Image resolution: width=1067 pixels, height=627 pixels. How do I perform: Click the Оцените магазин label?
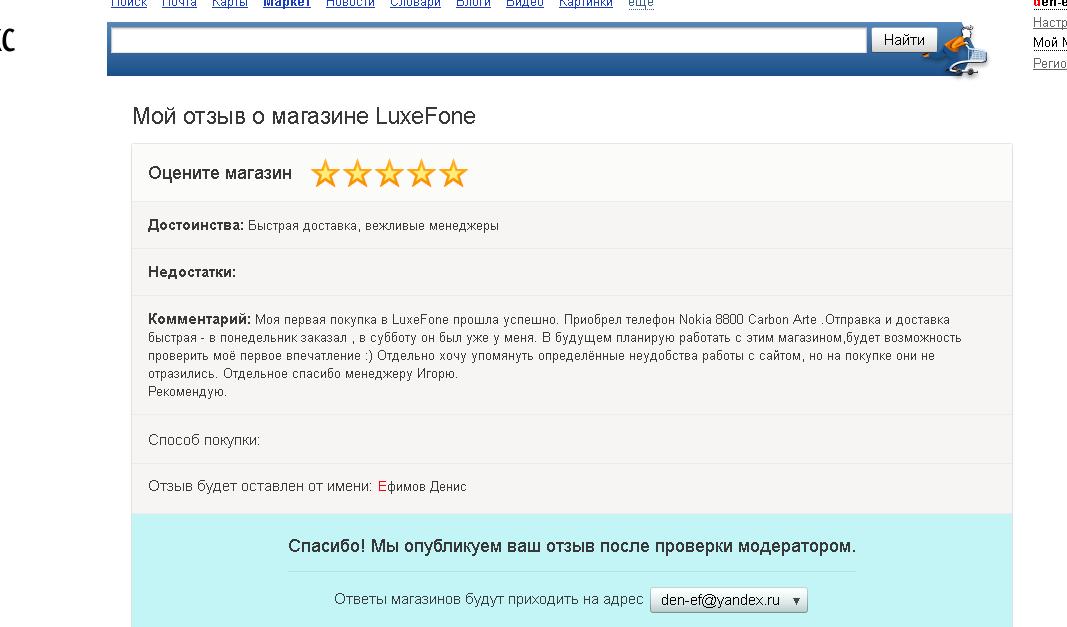click(x=220, y=173)
